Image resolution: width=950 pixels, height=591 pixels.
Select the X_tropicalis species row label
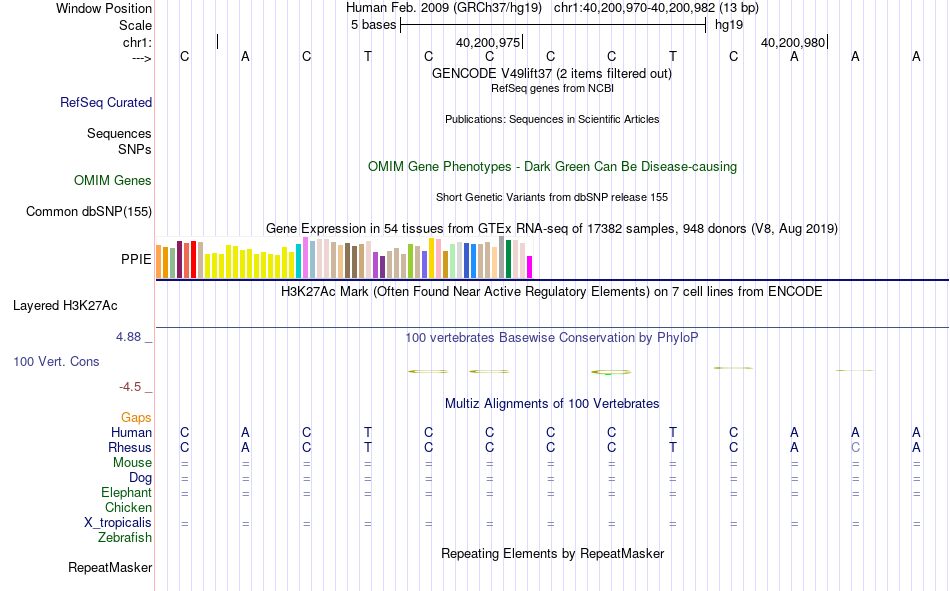(x=118, y=523)
